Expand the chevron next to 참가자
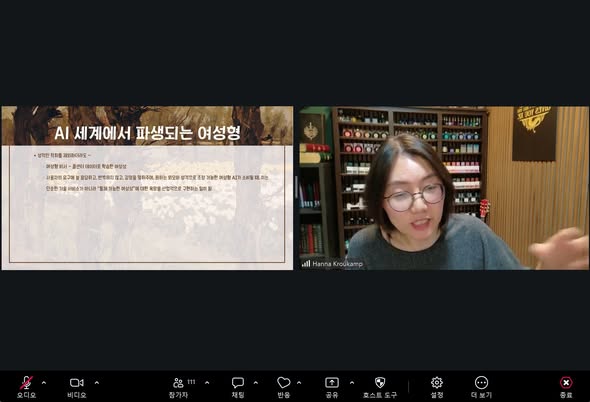Image resolution: width=590 pixels, height=402 pixels. pos(207,383)
